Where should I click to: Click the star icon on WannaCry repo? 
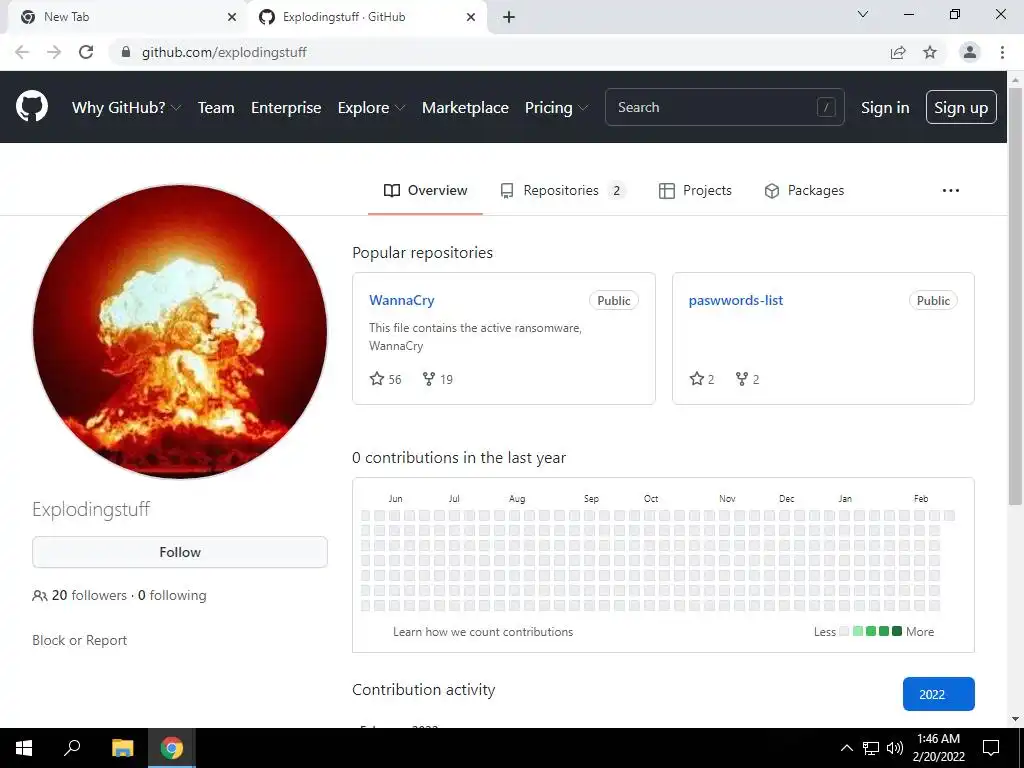click(x=377, y=379)
